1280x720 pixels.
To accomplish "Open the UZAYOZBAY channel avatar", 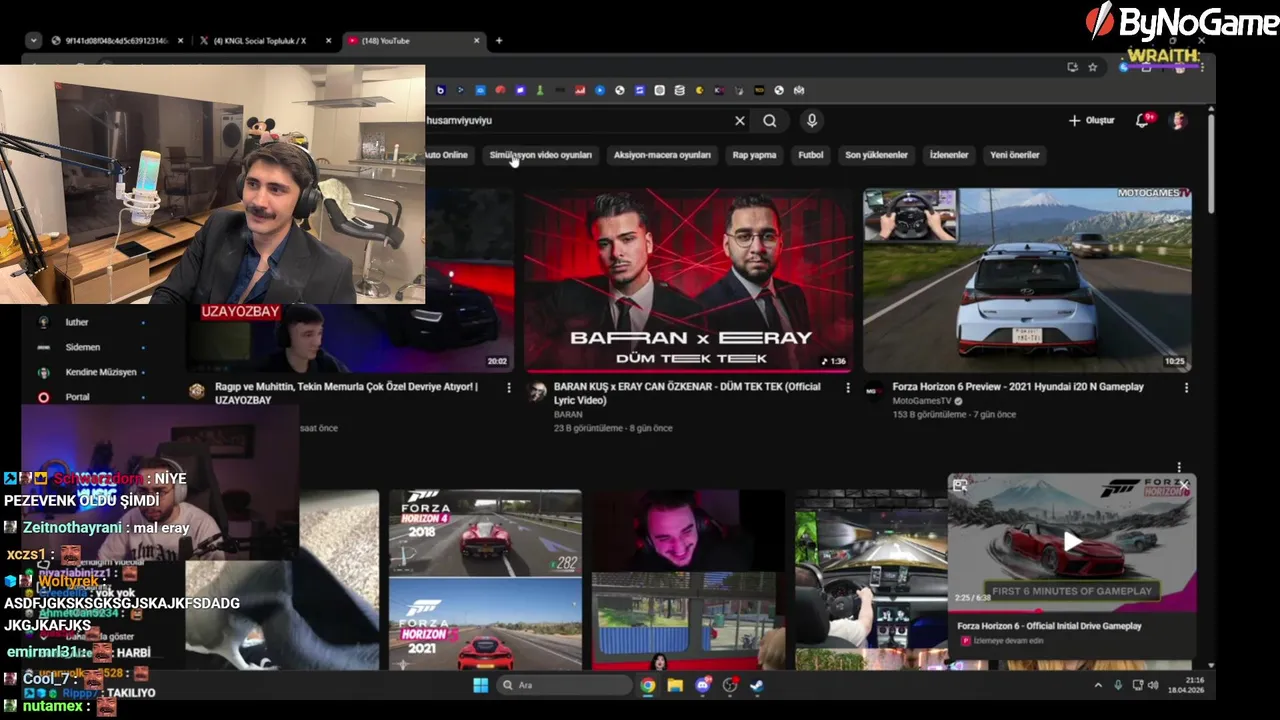I will [x=197, y=391].
